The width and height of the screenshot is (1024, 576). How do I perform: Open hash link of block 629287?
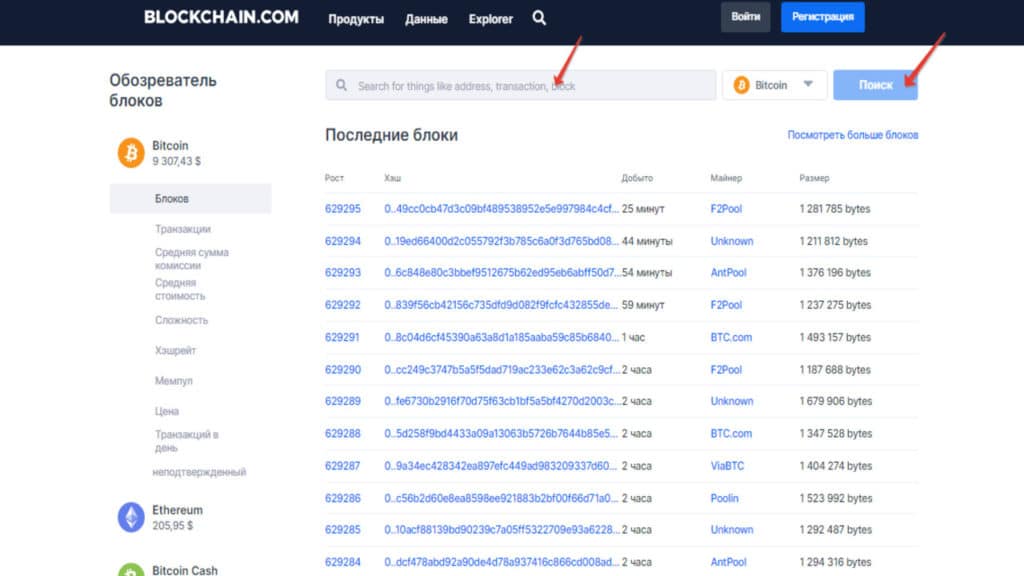click(500, 466)
